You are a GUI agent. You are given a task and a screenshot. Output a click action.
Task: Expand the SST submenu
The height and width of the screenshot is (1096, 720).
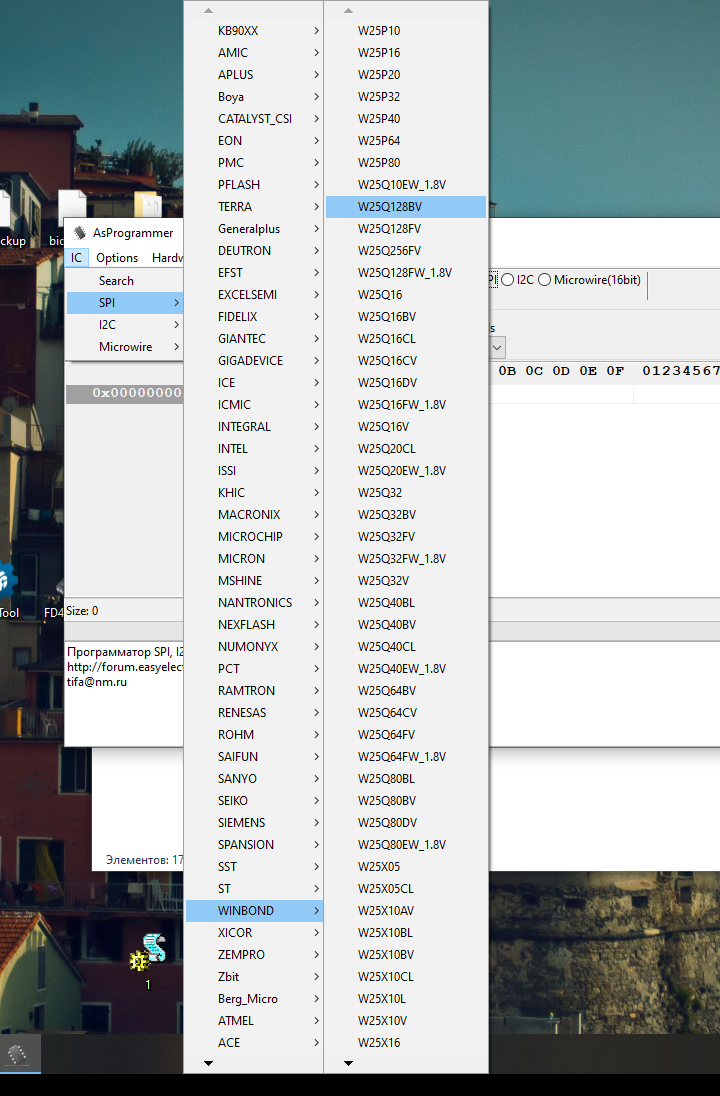tap(254, 867)
